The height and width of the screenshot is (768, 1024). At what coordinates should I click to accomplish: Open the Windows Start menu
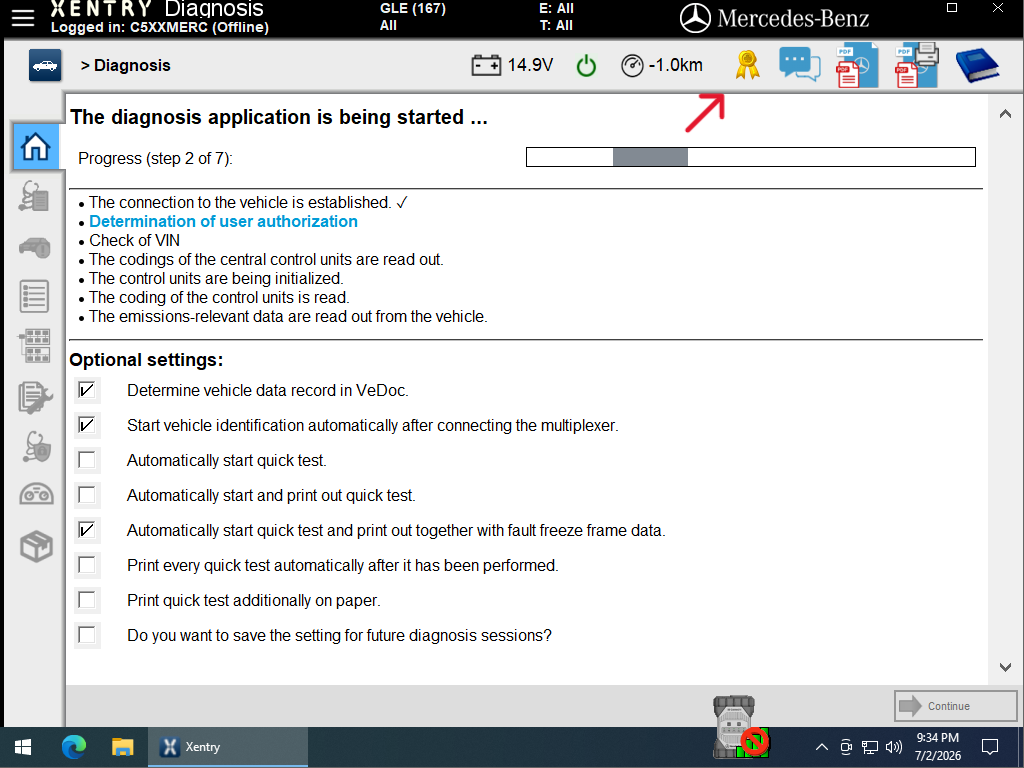(24, 747)
